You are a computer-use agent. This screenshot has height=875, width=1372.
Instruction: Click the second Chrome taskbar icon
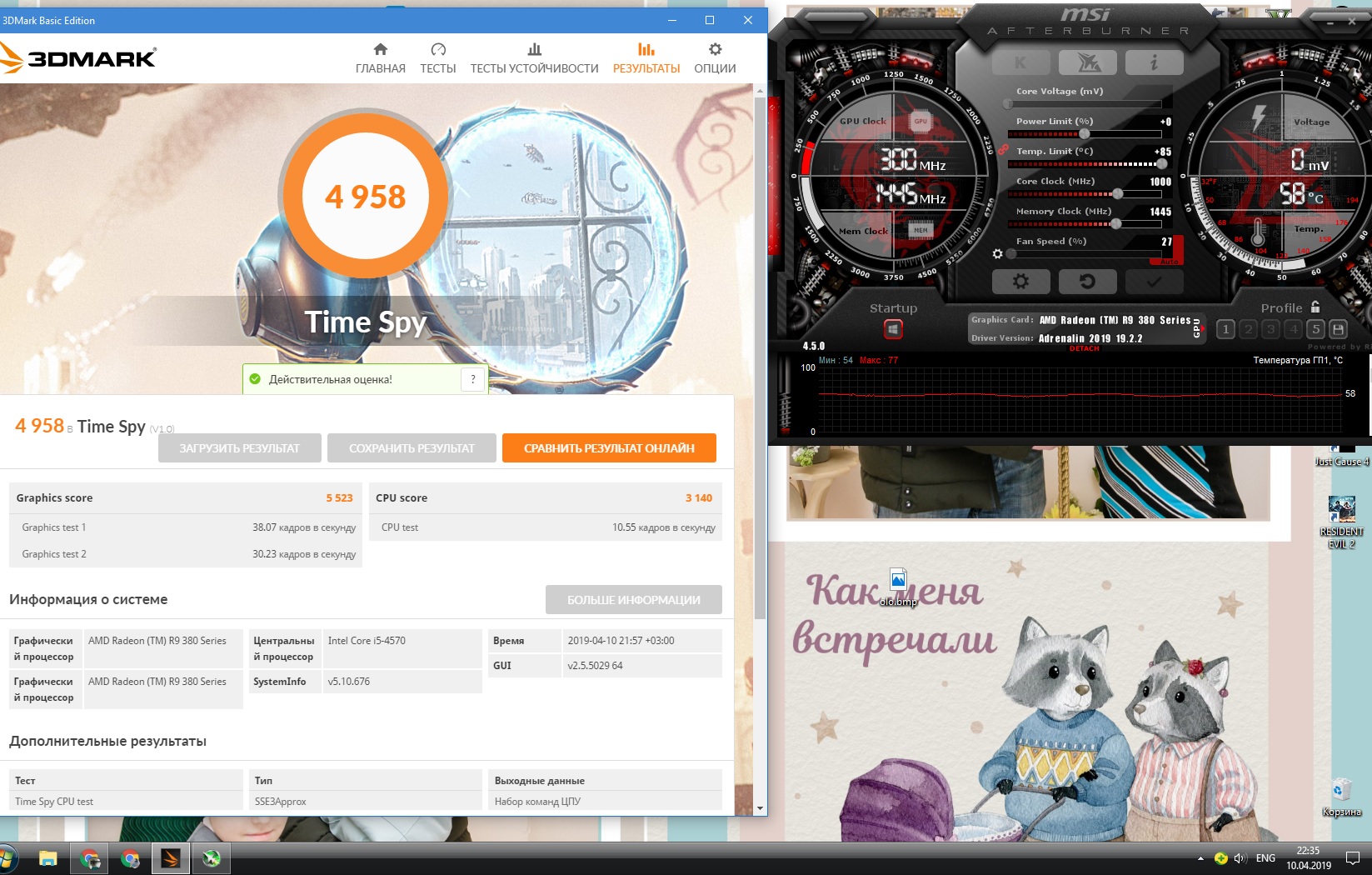[x=130, y=858]
